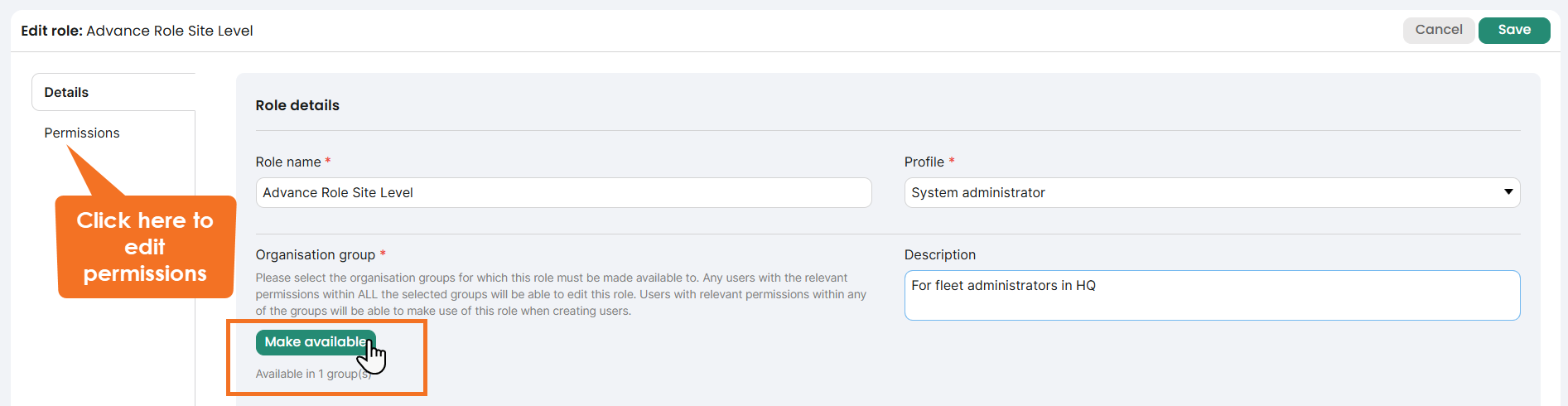Click the Role name input field
Screen dimensions: 1568x406
coord(563,192)
